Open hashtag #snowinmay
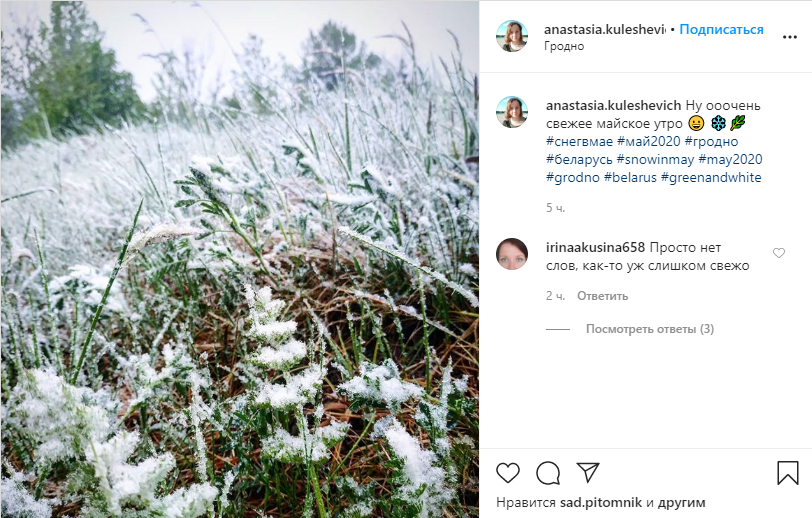This screenshot has width=812, height=518. [x=655, y=160]
